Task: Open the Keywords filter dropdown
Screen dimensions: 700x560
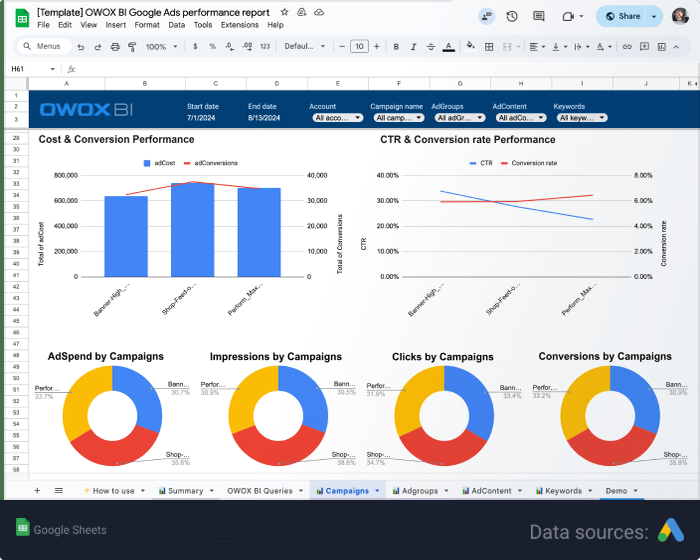Action: click(582, 118)
